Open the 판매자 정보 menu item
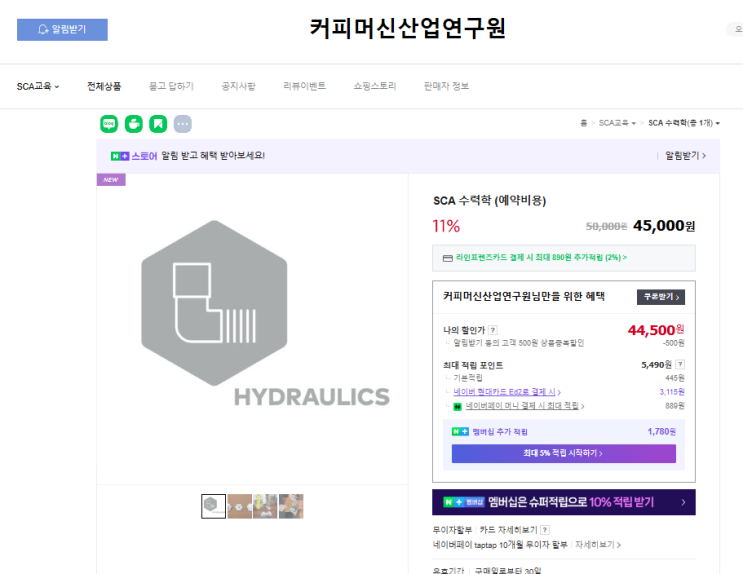This screenshot has width=743, height=574. pos(446,86)
